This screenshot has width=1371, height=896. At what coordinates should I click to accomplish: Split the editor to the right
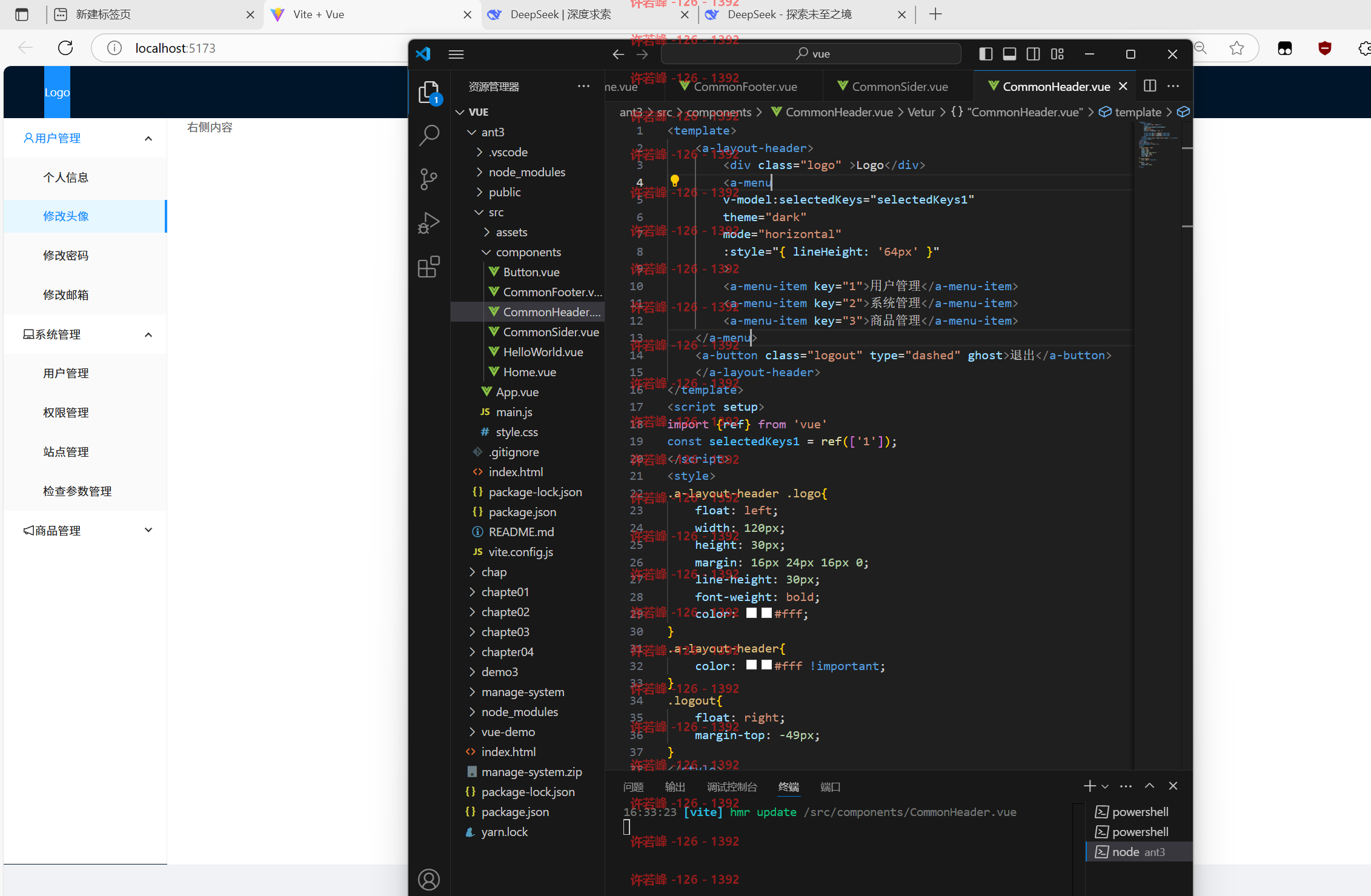[1150, 86]
